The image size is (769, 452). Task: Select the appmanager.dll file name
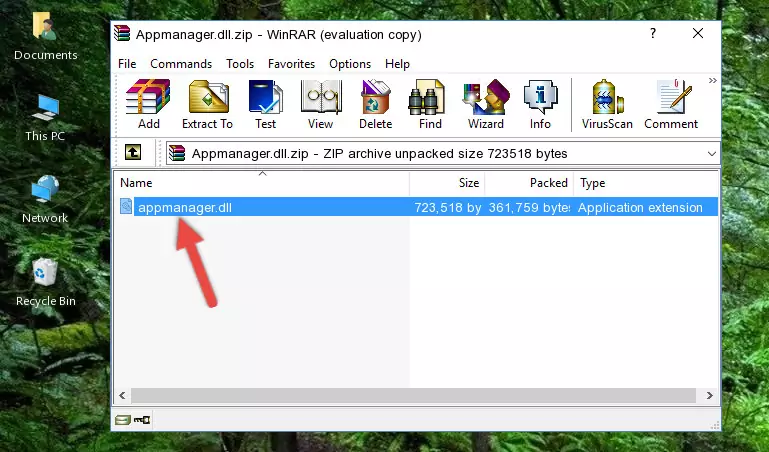(185, 207)
